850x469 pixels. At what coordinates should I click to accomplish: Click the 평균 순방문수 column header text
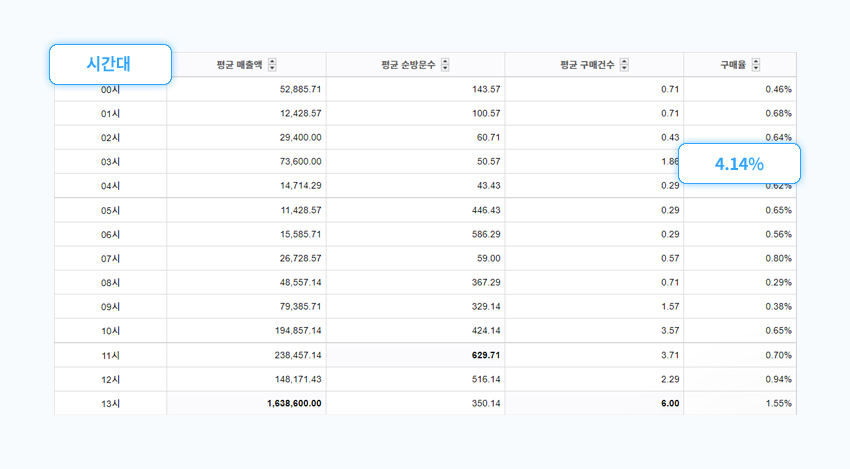pyautogui.click(x=408, y=65)
